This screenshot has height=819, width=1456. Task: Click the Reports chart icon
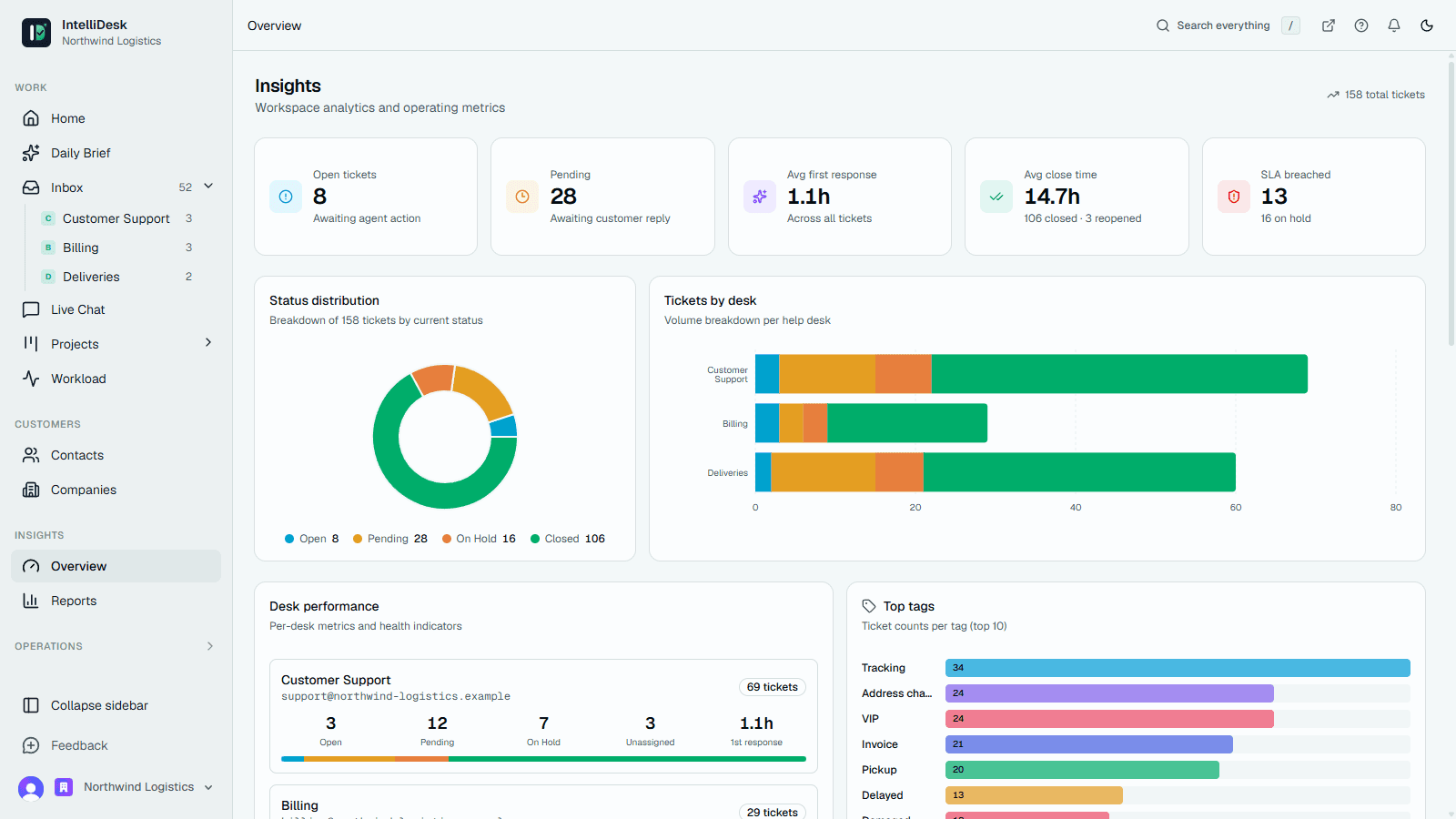(x=31, y=601)
